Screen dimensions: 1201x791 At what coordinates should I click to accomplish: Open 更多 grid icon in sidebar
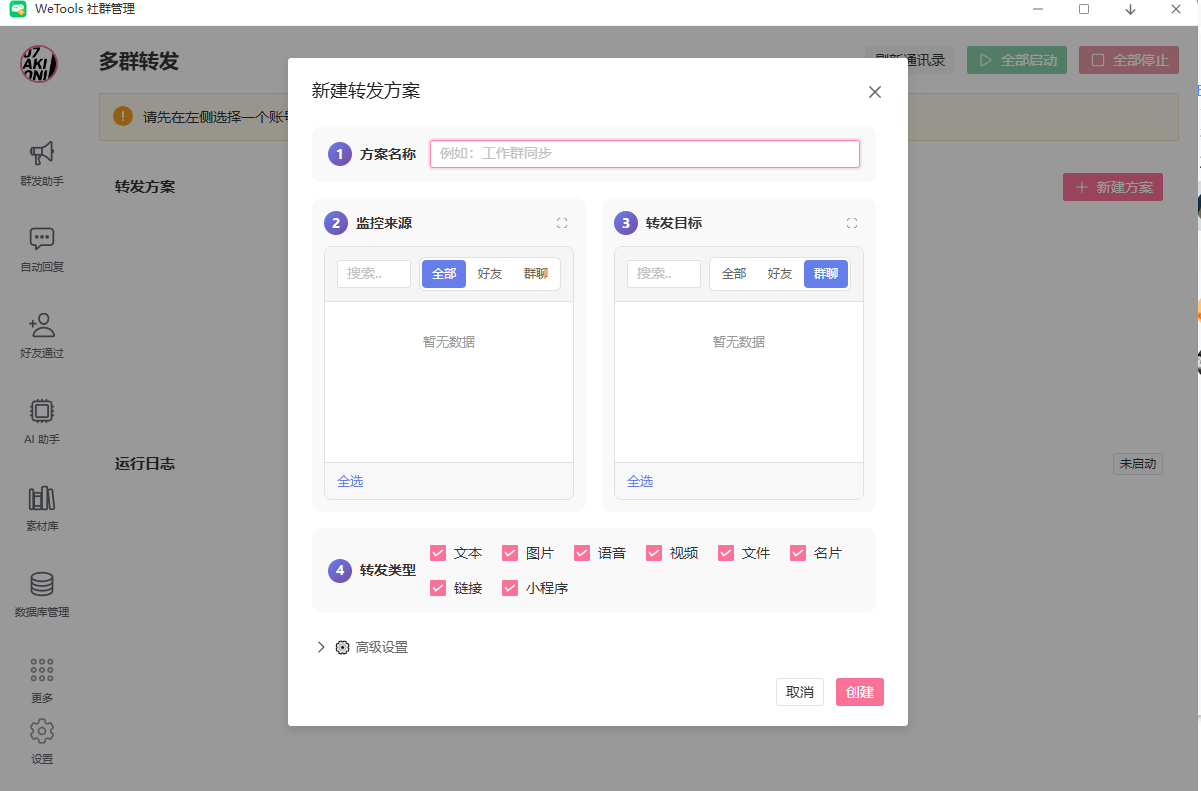pyautogui.click(x=42, y=670)
